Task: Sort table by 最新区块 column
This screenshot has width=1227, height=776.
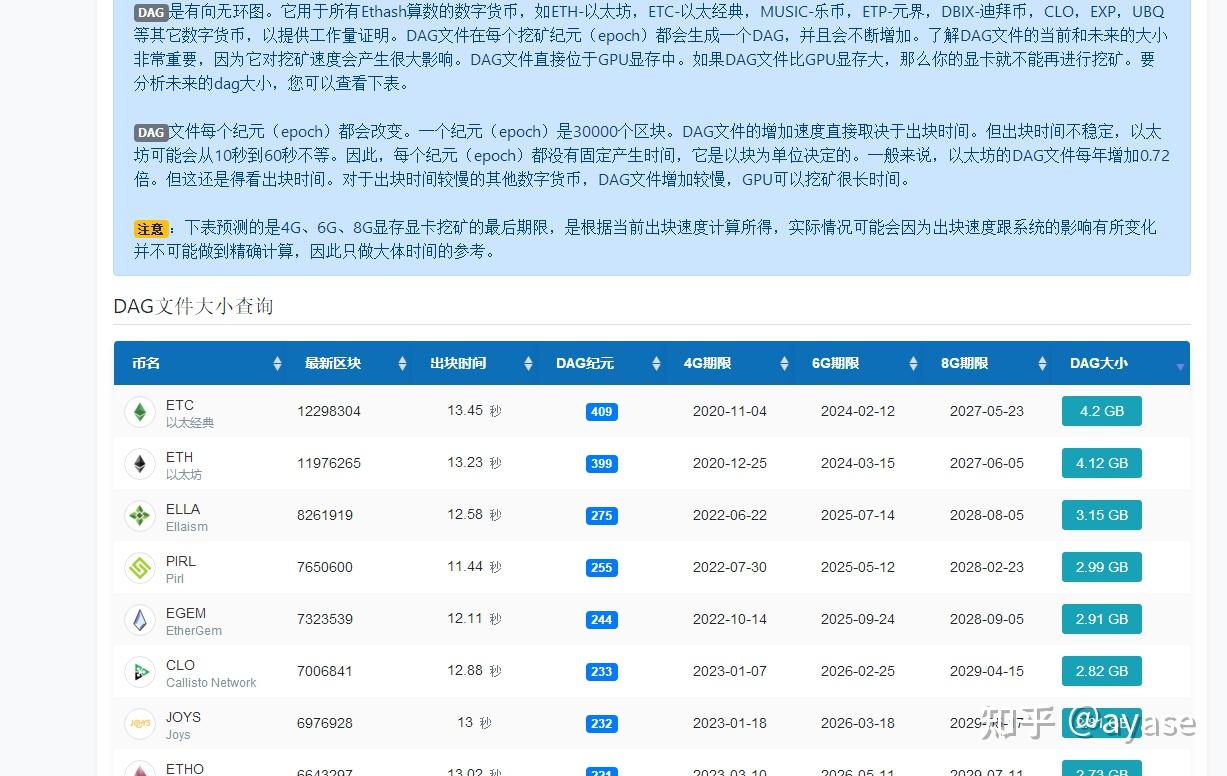Action: pos(350,363)
